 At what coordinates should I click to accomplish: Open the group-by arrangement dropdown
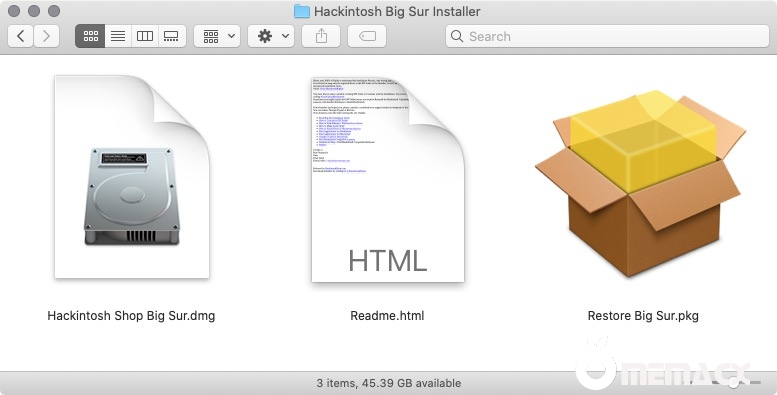tap(217, 36)
